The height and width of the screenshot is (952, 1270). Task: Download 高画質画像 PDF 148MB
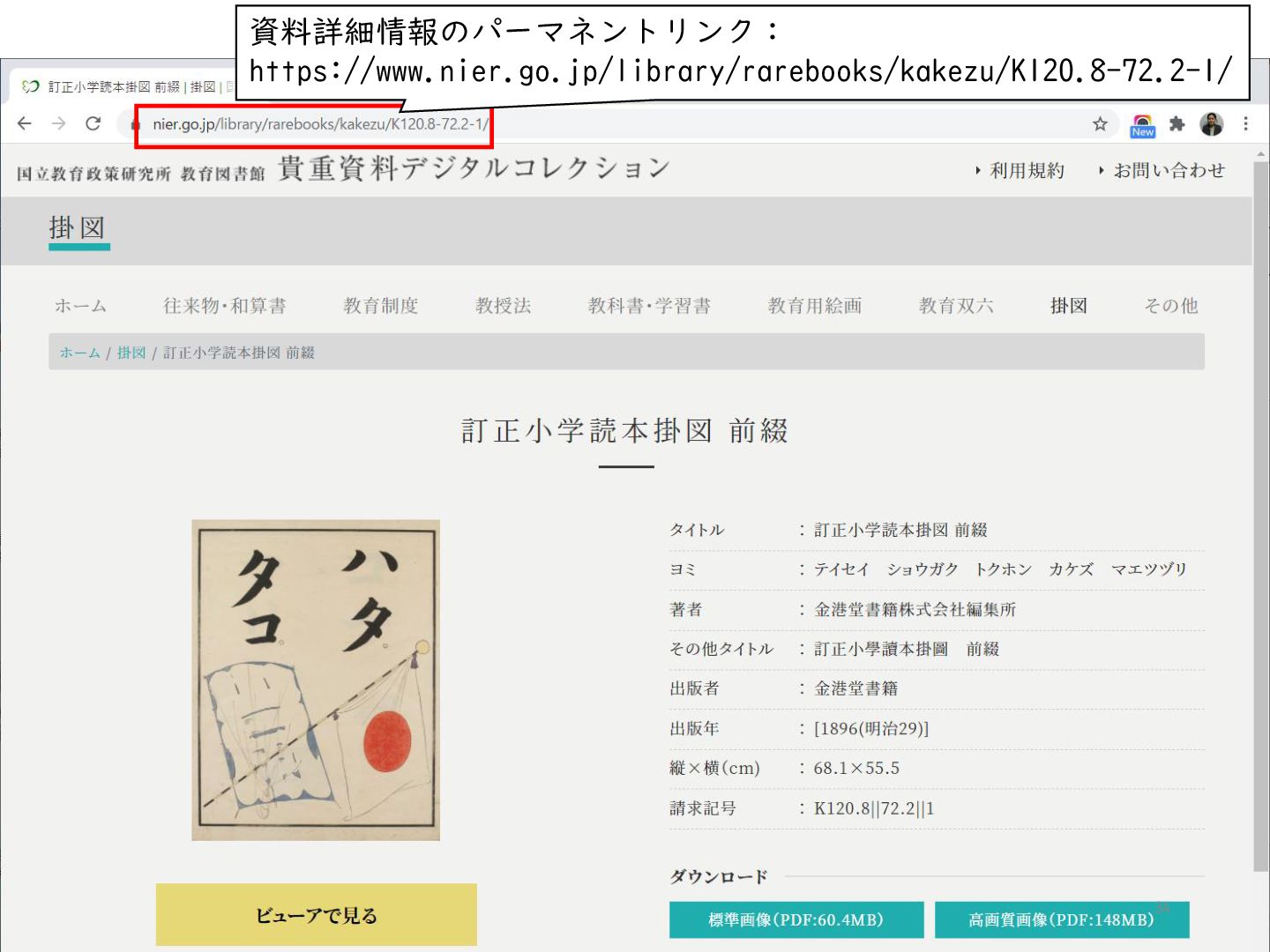[x=1062, y=919]
